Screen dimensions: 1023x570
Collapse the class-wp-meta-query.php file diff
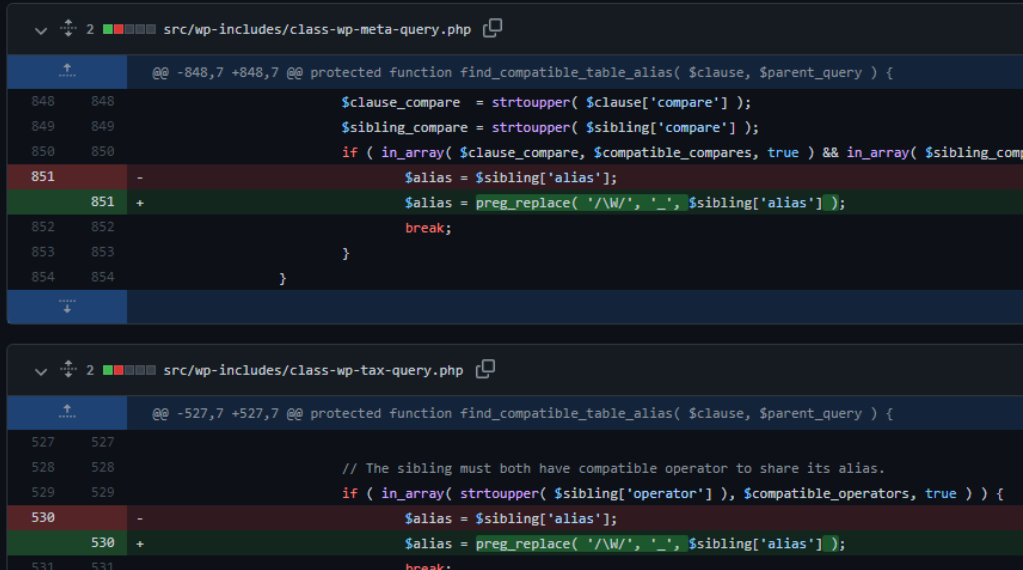[40, 30]
